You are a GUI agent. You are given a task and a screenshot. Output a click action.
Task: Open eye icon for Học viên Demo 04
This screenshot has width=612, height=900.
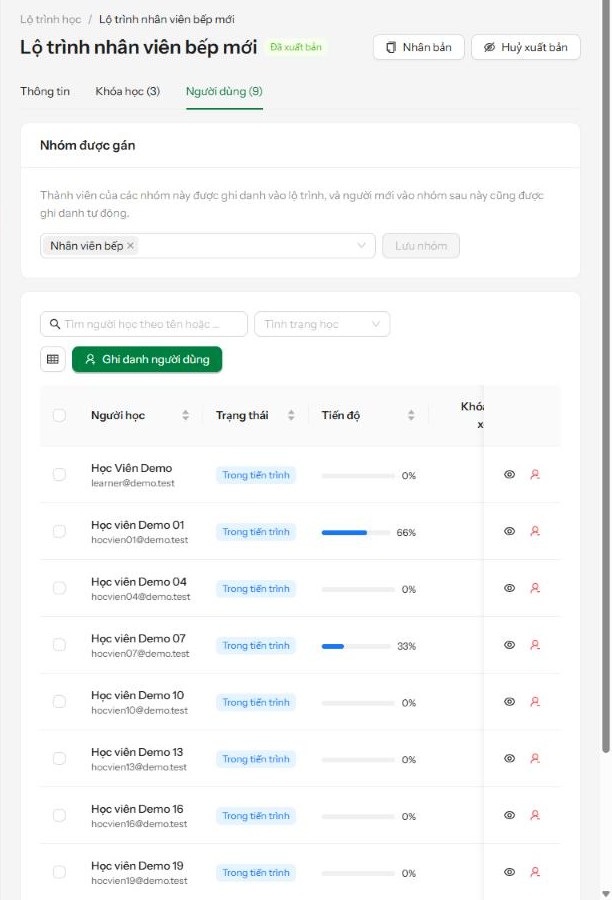[509, 588]
